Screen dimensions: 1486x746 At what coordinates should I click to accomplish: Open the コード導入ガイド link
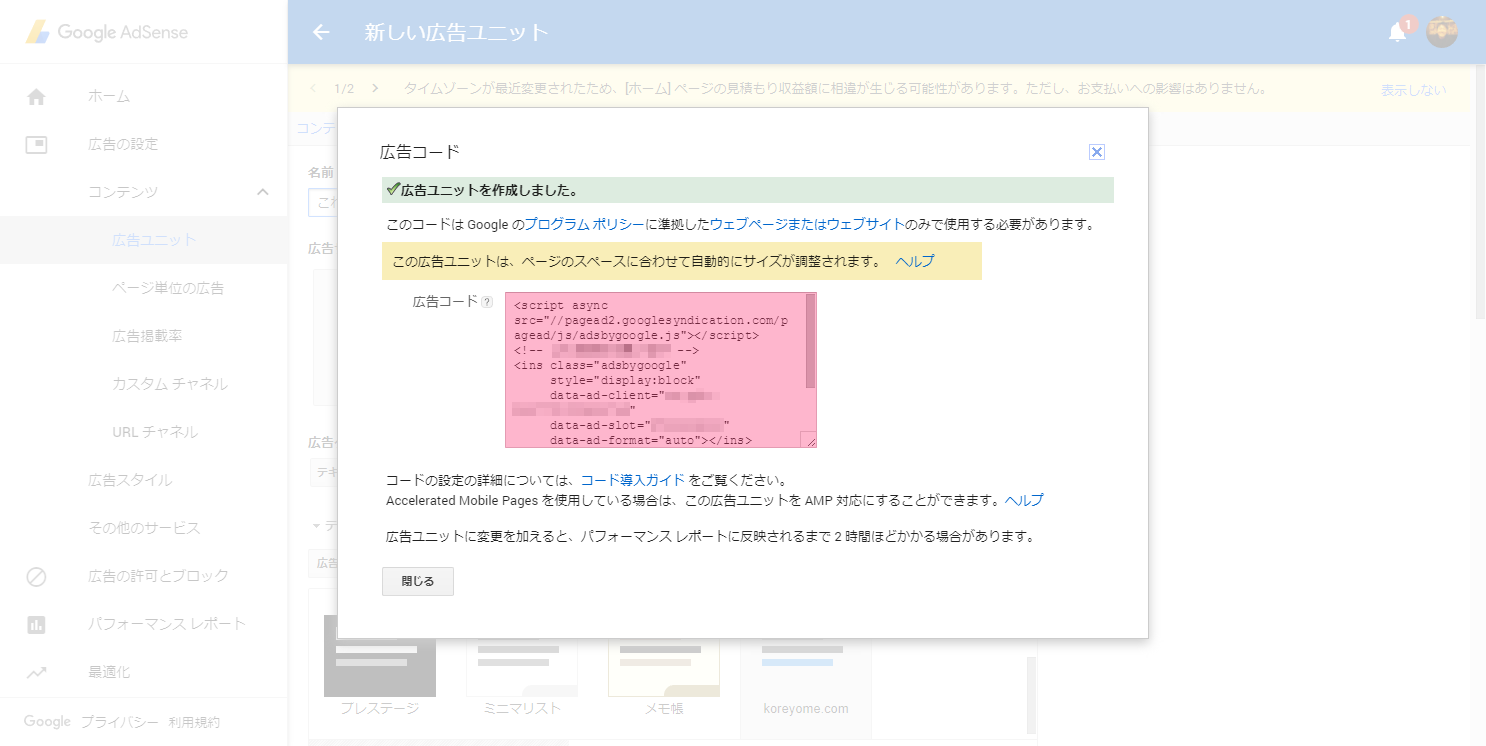click(633, 480)
